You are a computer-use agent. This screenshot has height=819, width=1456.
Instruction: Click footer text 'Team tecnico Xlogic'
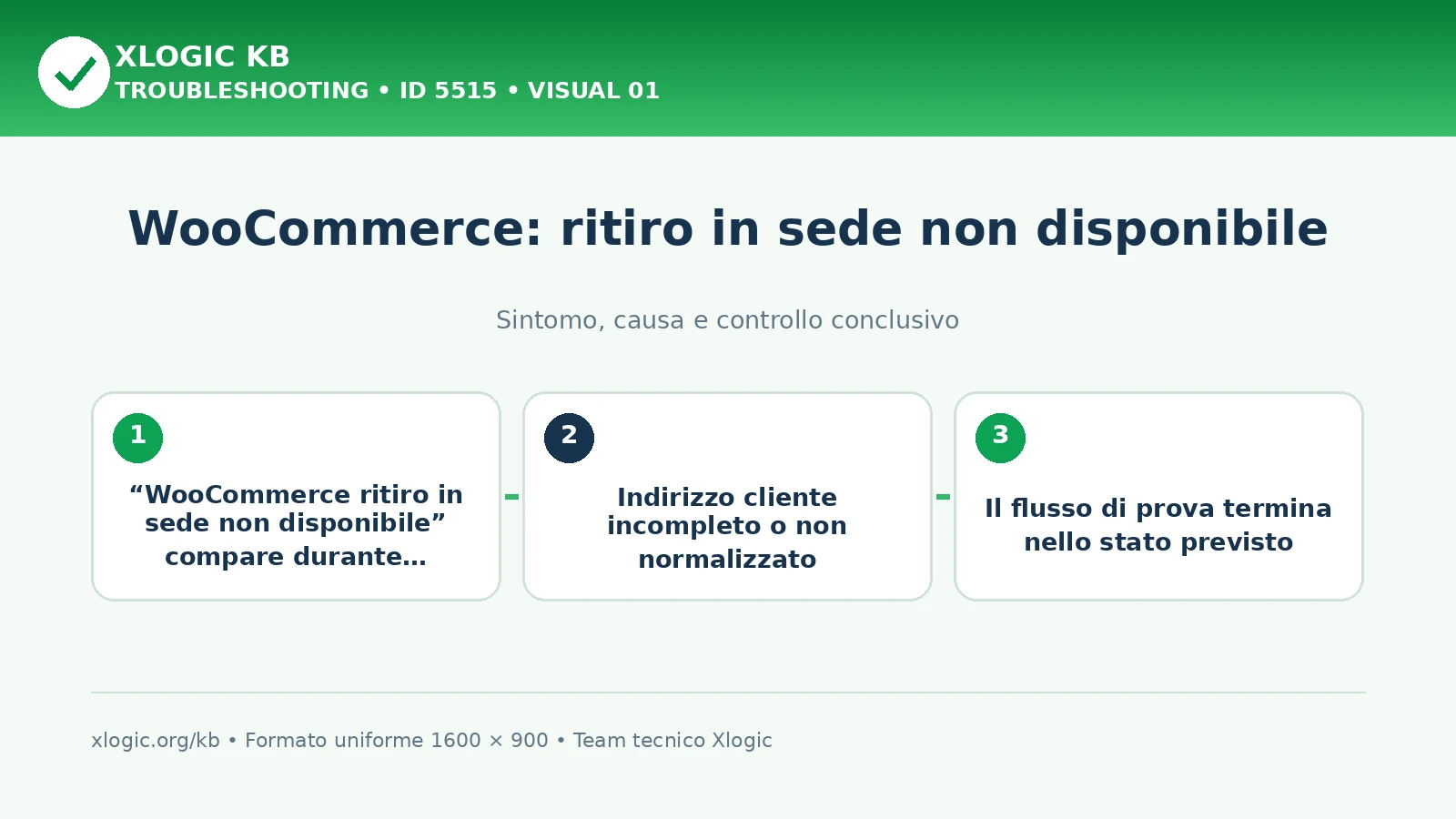(672, 741)
